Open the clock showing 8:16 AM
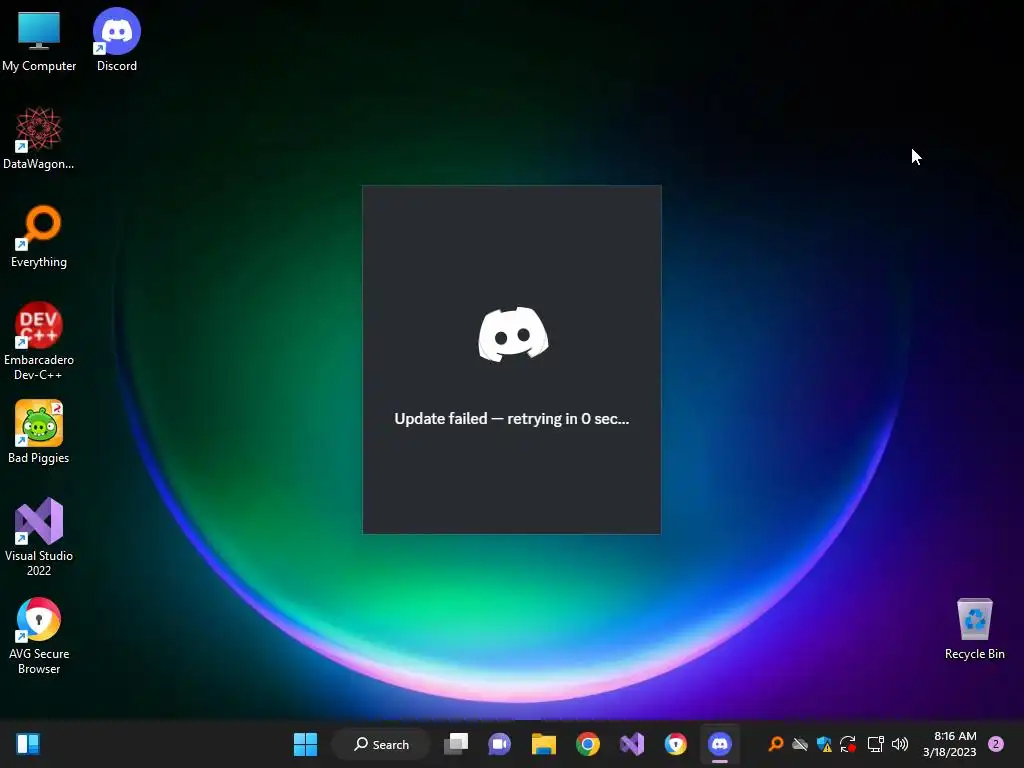Image resolution: width=1024 pixels, height=768 pixels. tap(950, 744)
